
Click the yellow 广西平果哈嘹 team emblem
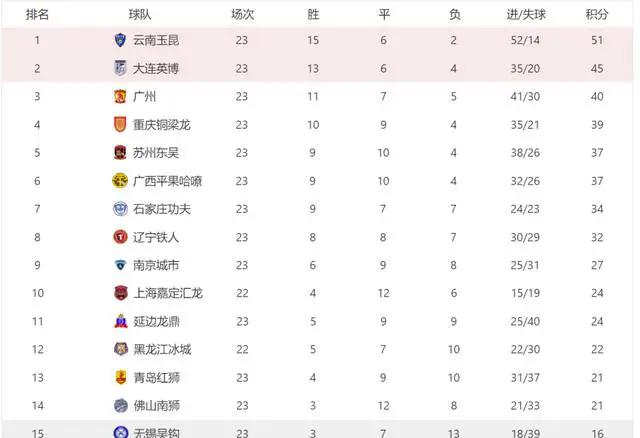(x=120, y=180)
